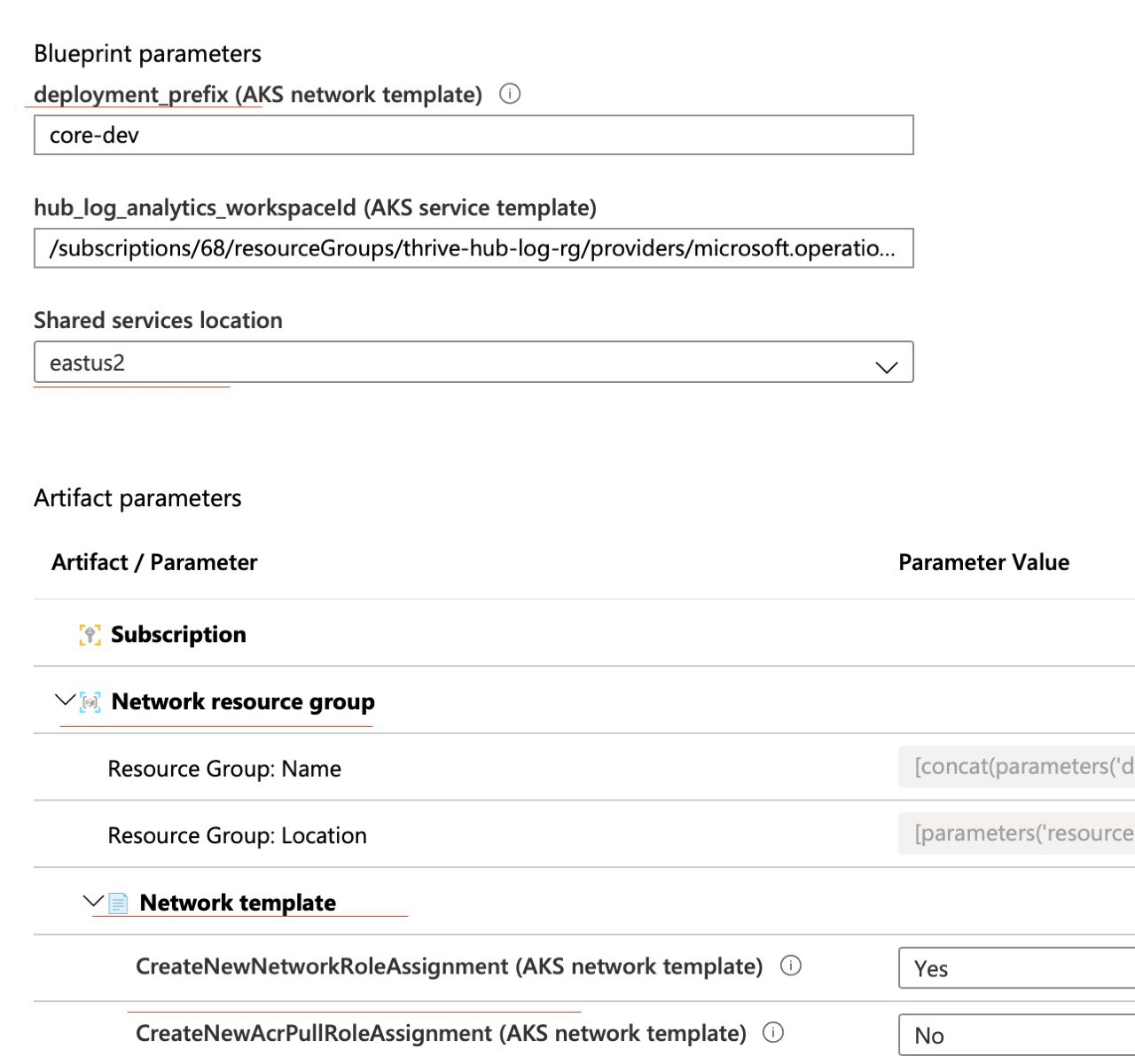The image size is (1135, 1064).
Task: Click the Network template document icon
Action: pos(118,904)
